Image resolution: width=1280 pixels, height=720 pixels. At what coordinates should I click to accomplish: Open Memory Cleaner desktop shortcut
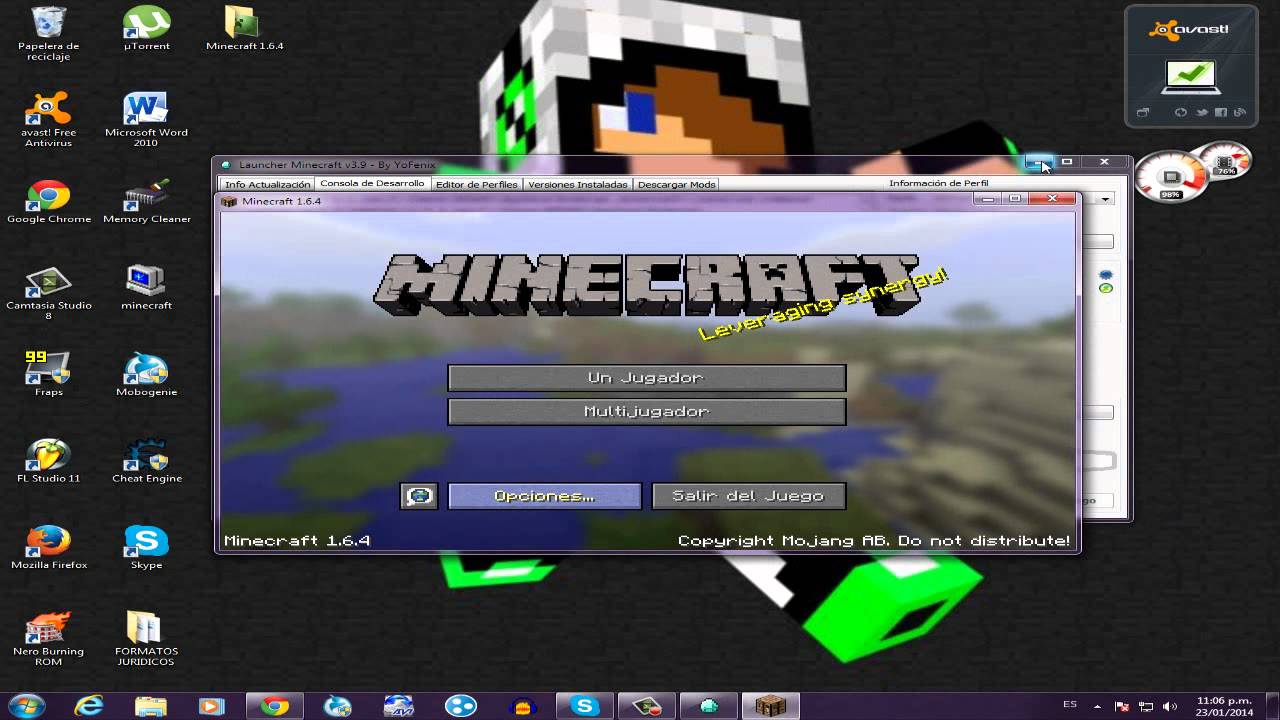(146, 202)
